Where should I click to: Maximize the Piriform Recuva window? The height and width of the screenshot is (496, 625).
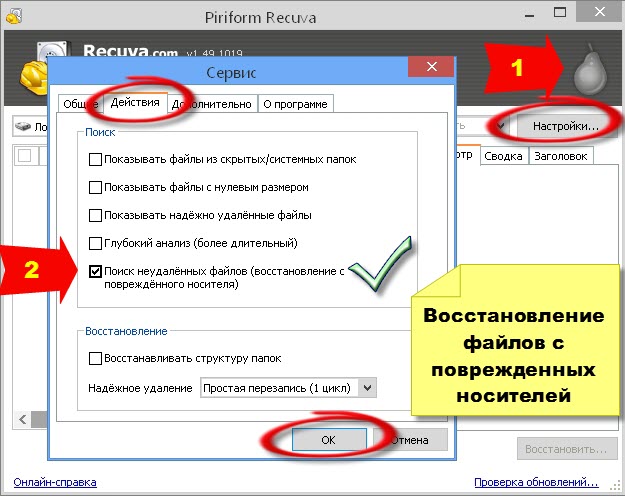click(x=560, y=12)
